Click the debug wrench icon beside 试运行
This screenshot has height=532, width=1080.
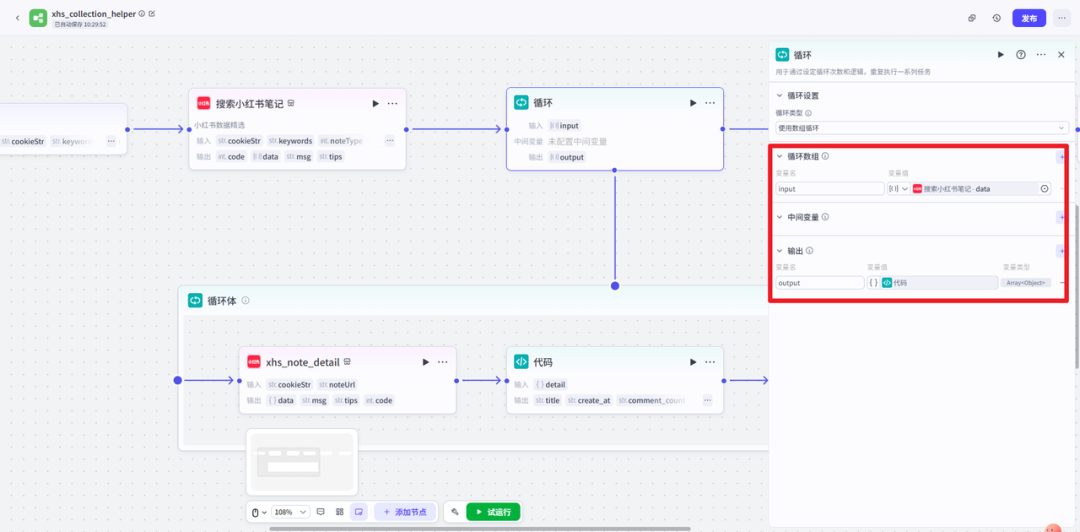pos(455,512)
